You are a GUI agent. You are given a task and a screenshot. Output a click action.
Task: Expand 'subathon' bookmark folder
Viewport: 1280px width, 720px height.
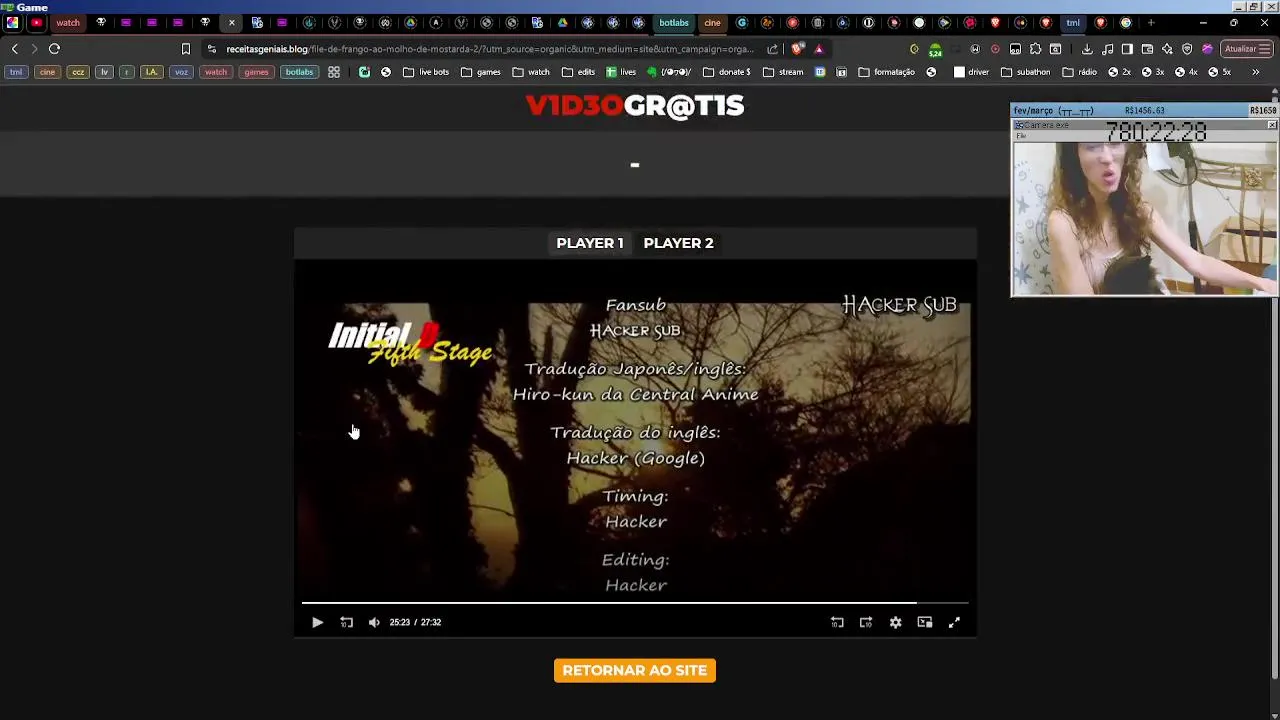1026,72
